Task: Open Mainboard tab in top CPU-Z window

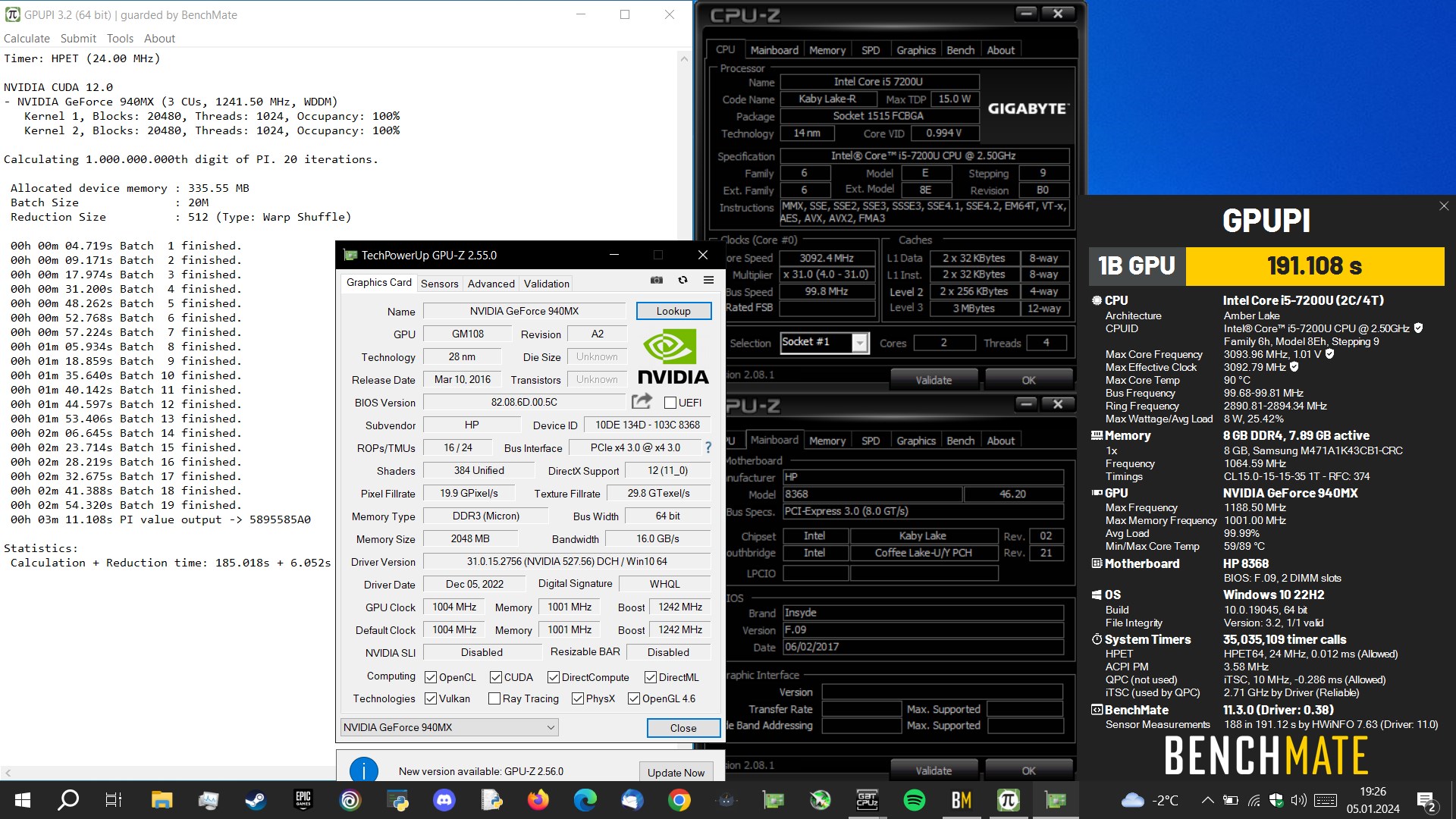Action: (x=774, y=50)
